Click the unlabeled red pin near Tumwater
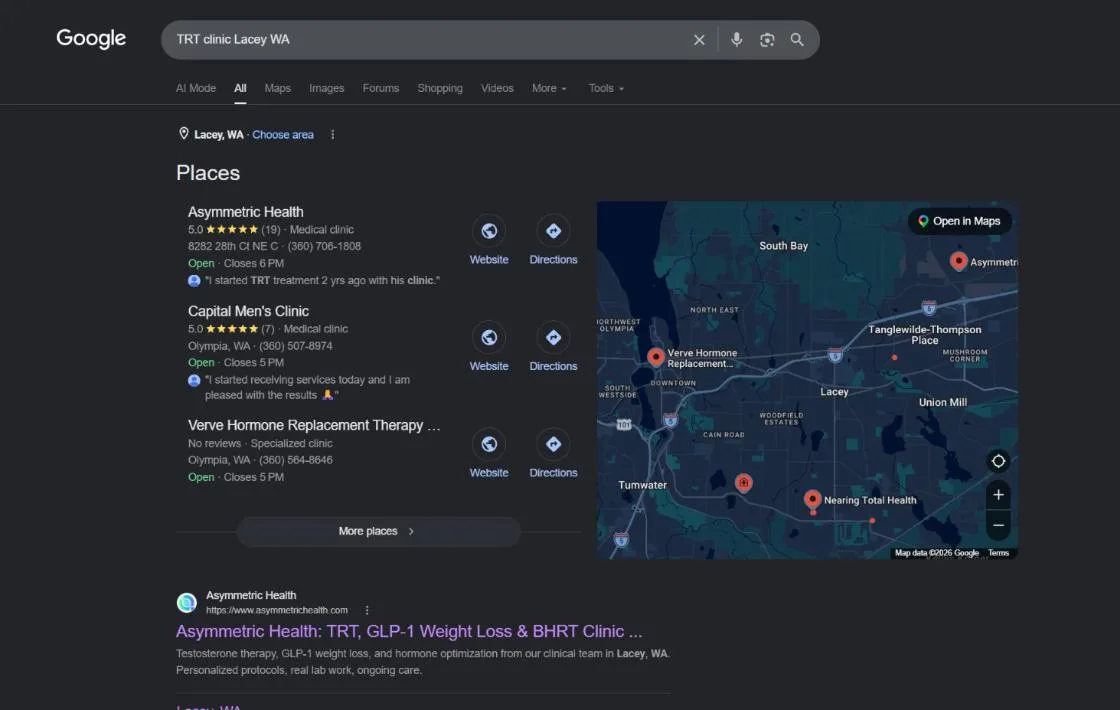This screenshot has width=1120, height=710. coord(744,483)
